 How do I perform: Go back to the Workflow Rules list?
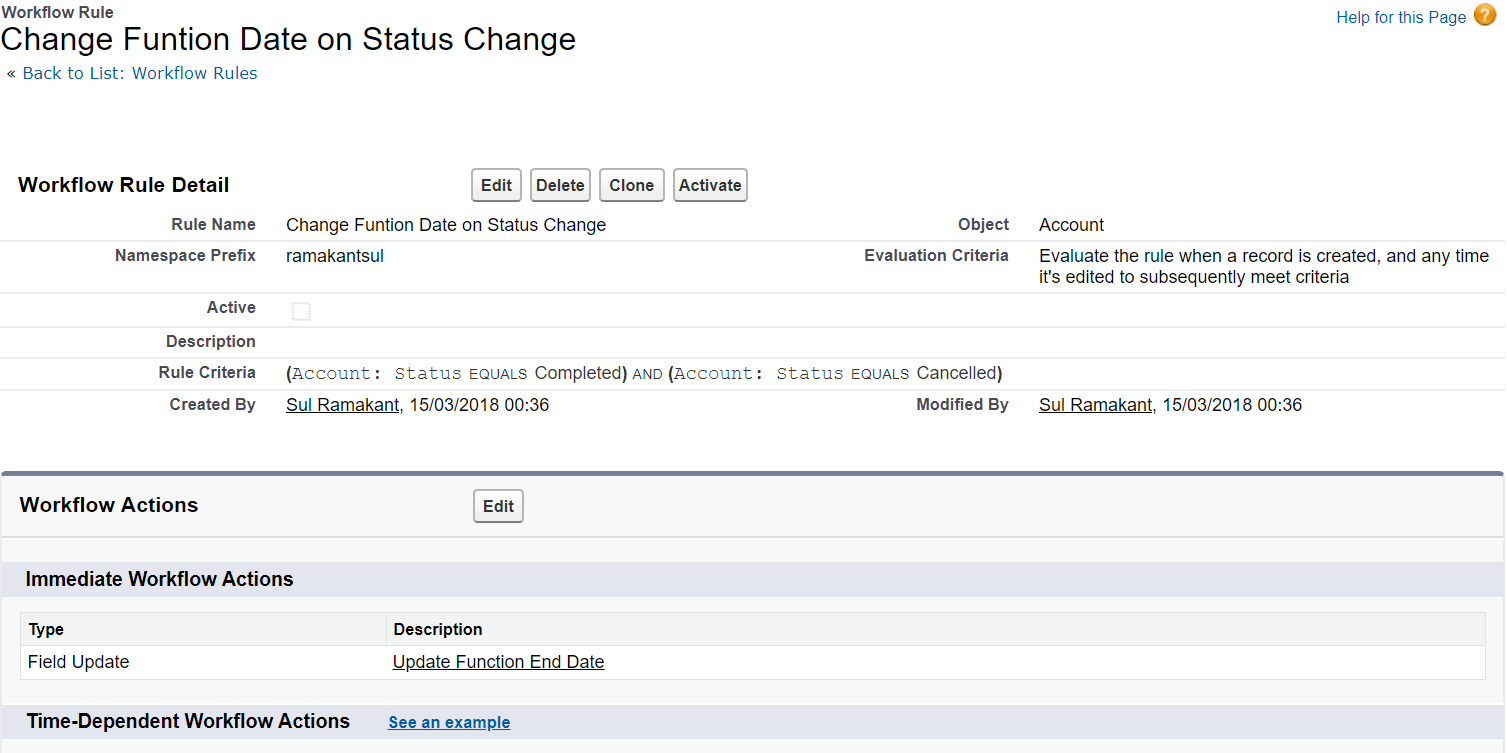tap(139, 73)
